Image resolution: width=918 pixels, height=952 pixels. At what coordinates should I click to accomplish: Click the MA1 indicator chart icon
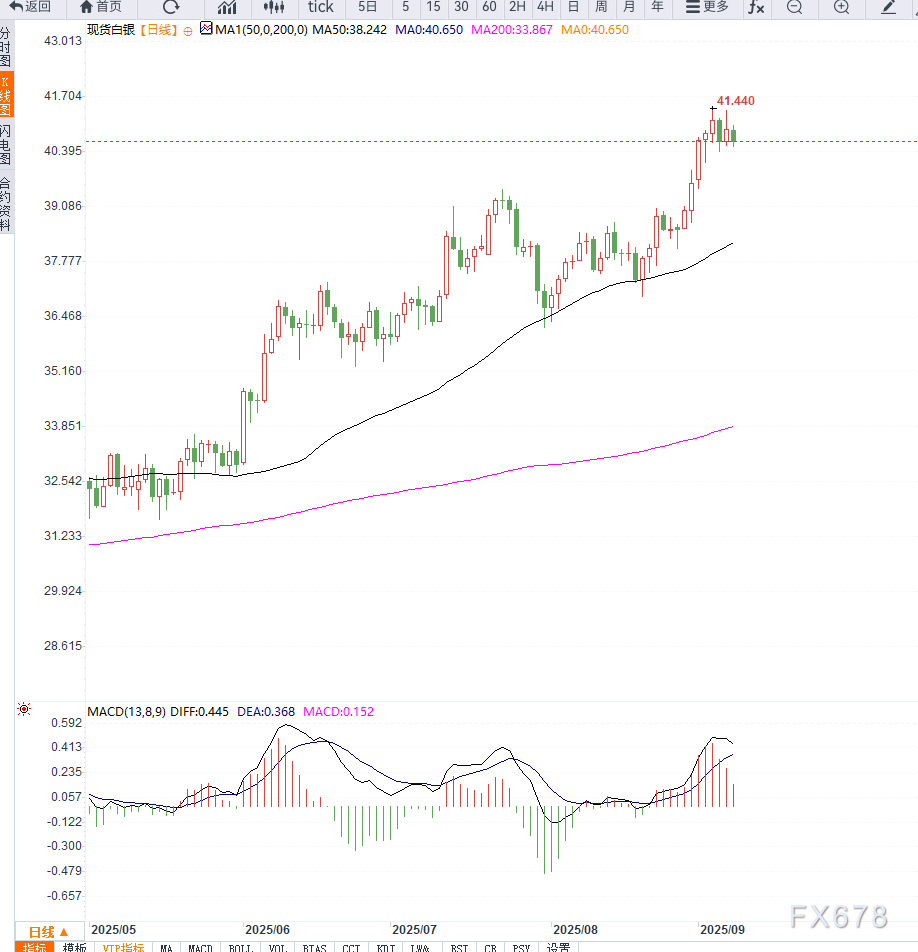click(206, 29)
